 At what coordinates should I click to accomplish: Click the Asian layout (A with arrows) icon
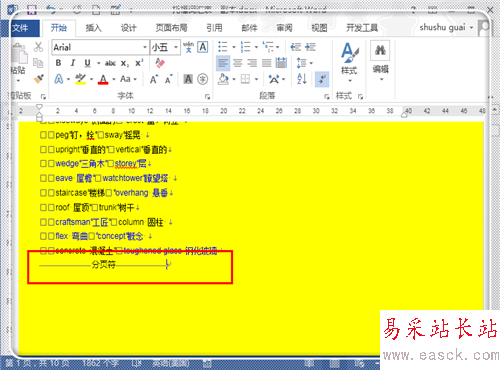click(x=274, y=79)
